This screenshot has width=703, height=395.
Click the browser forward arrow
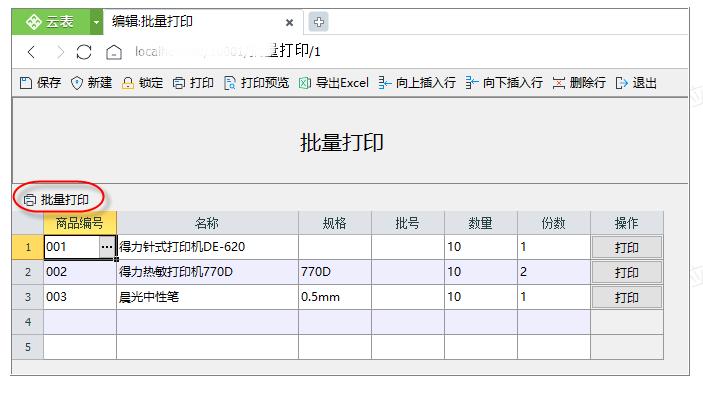60,52
